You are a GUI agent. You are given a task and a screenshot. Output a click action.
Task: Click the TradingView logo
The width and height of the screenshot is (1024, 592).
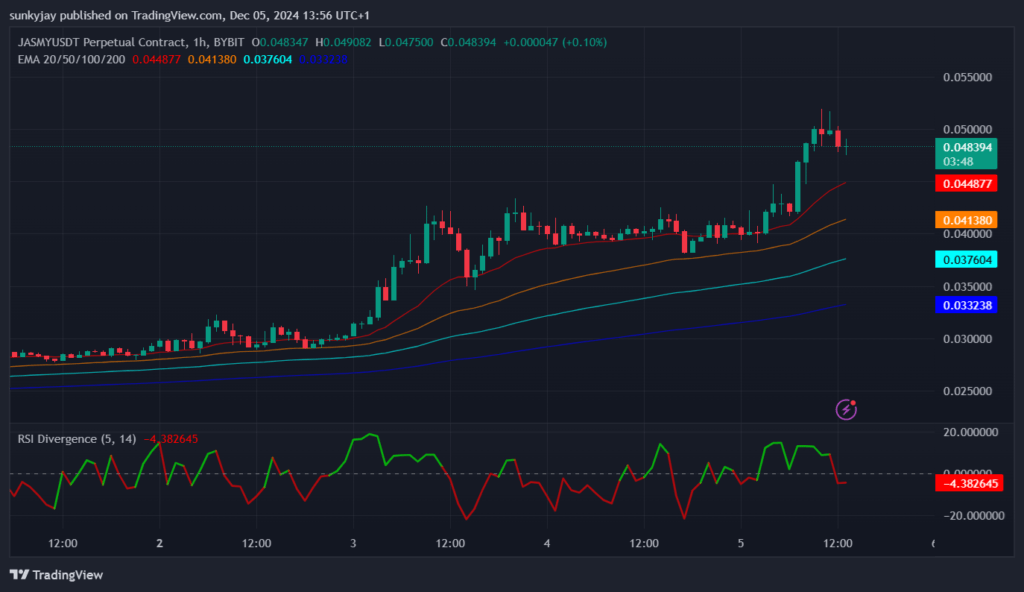(x=56, y=575)
